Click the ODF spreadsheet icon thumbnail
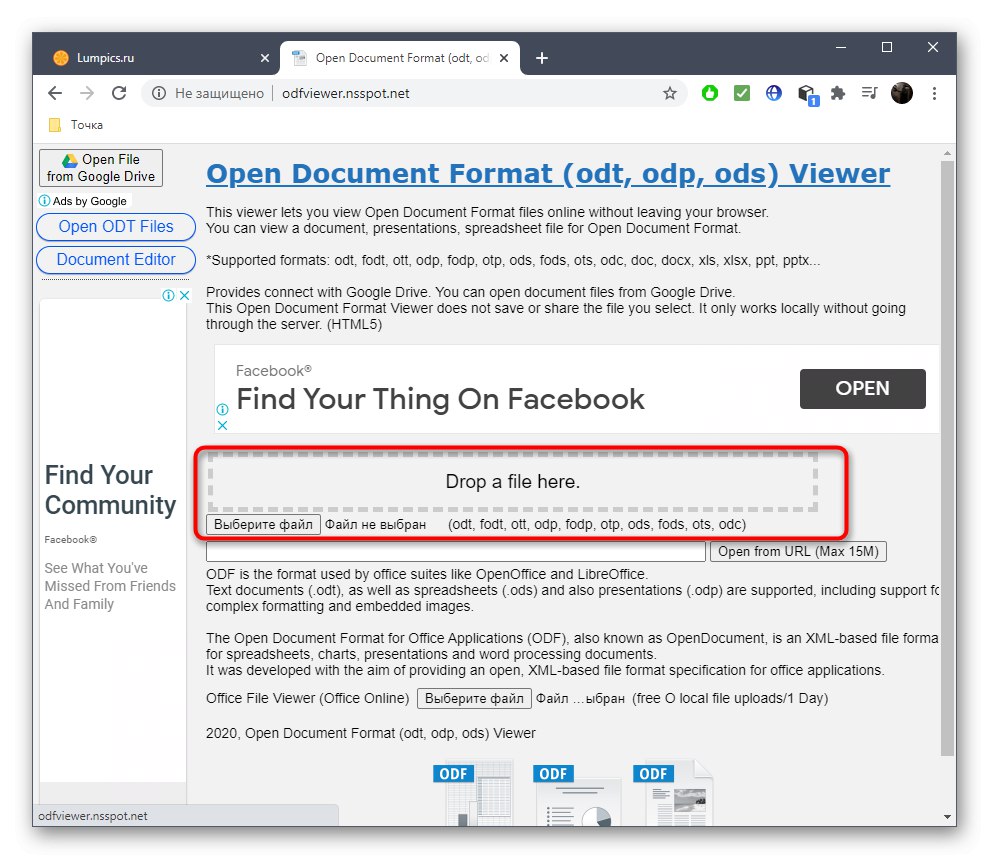This screenshot has height=859, width=989. (x=472, y=793)
